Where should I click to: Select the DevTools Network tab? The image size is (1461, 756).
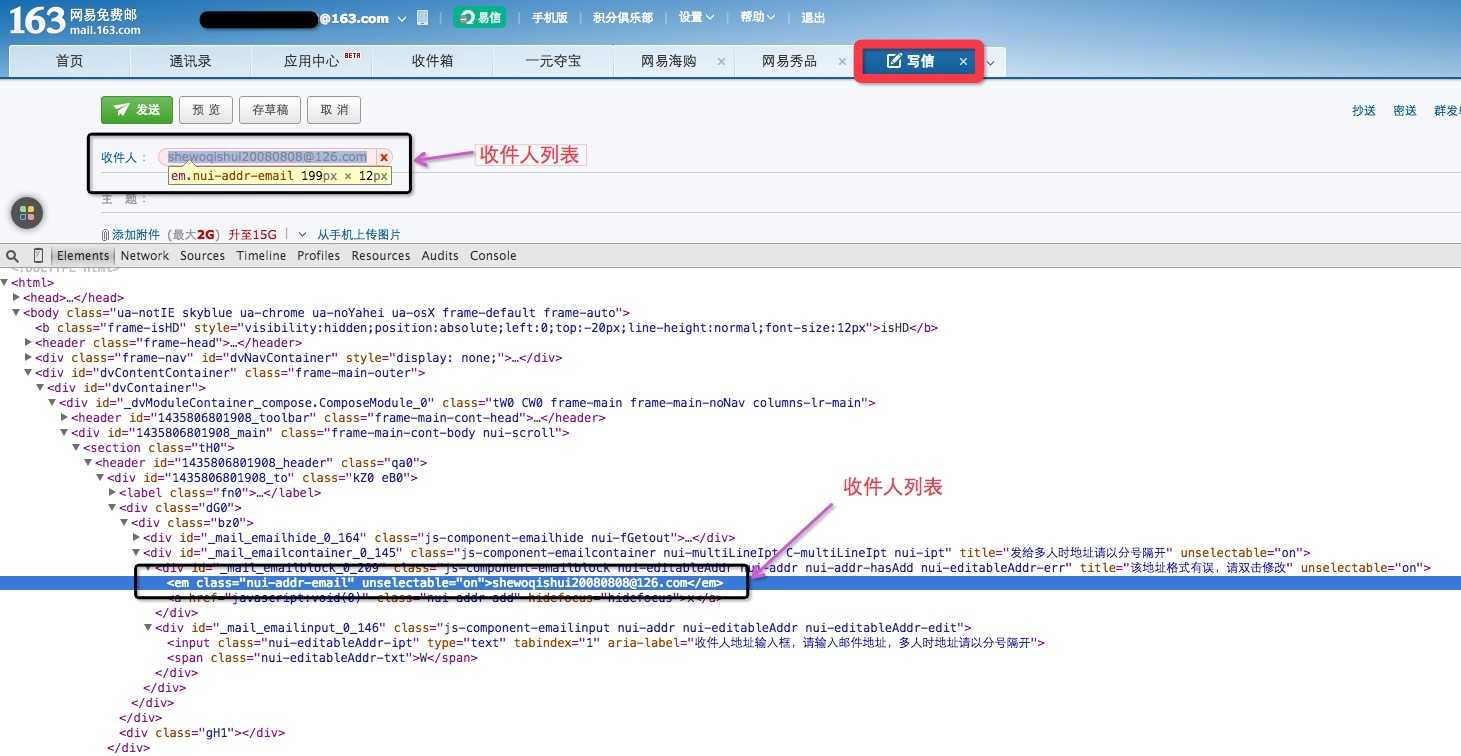145,256
